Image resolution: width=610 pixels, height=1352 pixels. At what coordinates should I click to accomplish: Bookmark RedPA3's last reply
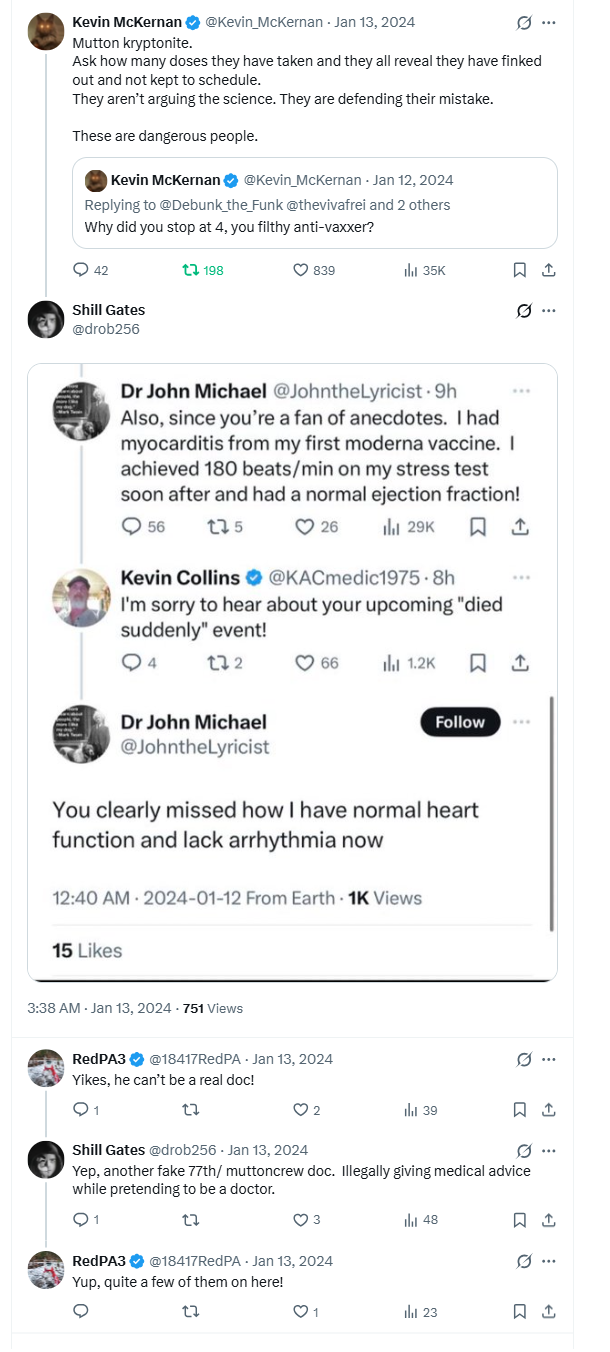520,1312
